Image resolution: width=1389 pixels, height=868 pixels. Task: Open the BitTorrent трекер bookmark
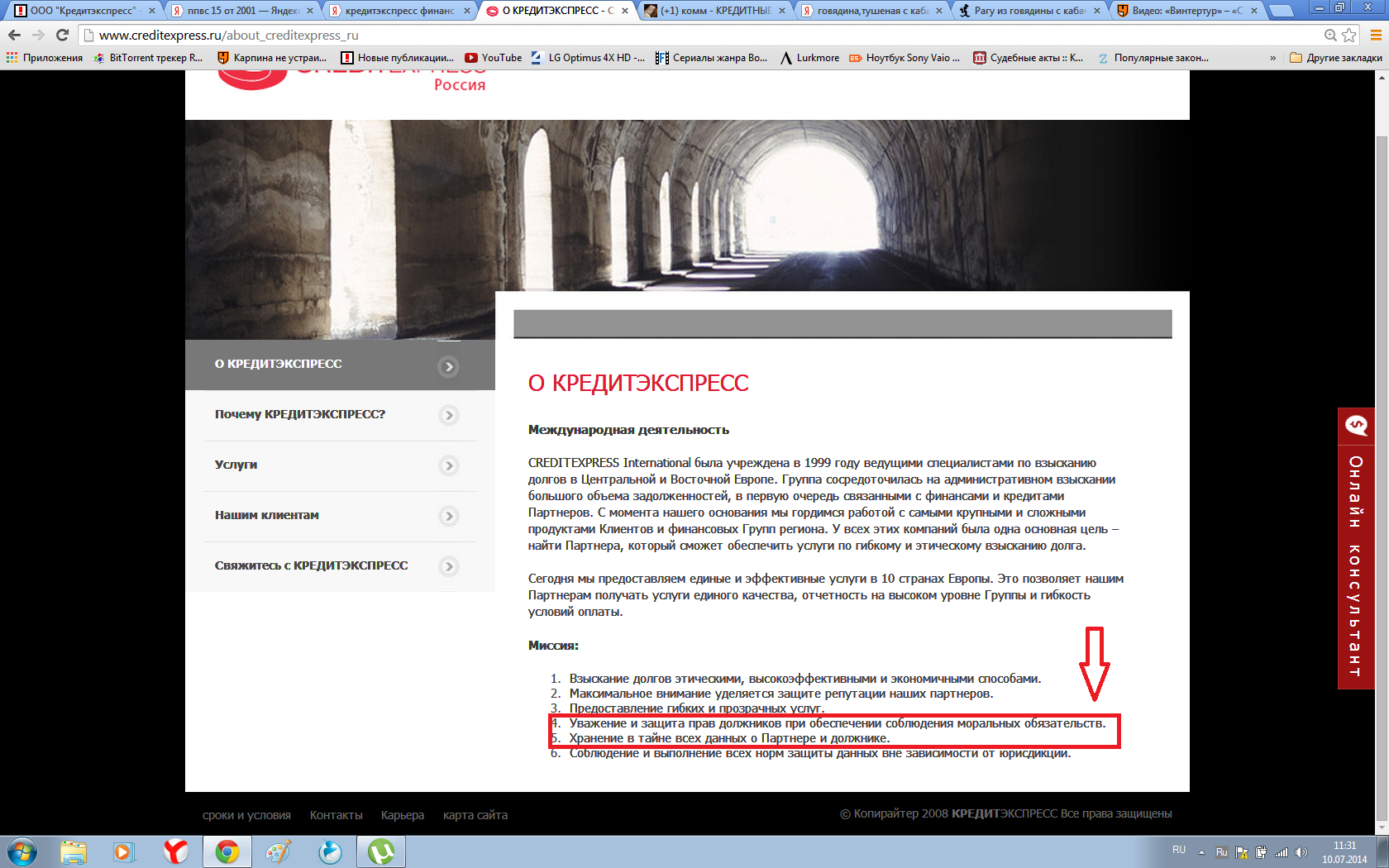point(148,58)
